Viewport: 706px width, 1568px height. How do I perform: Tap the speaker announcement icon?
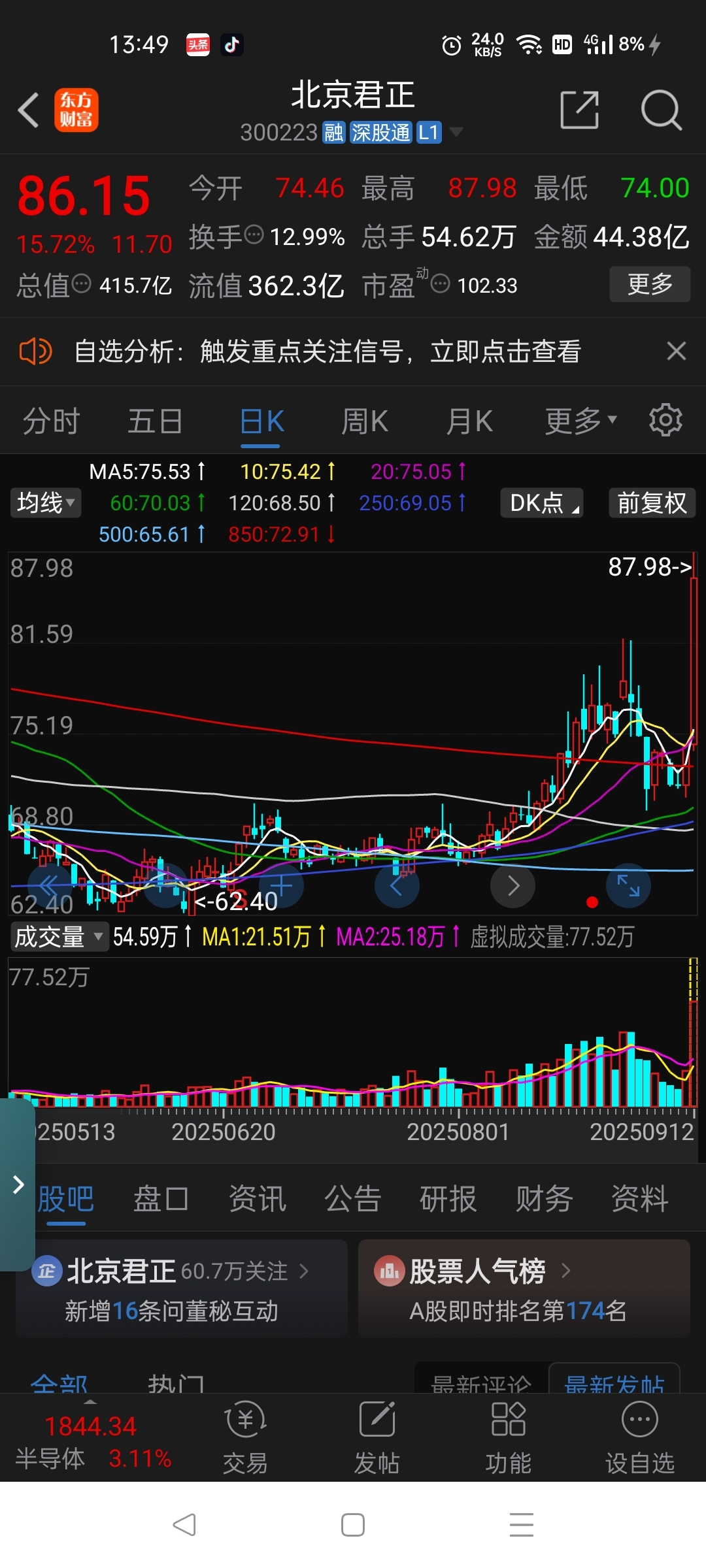[35, 351]
